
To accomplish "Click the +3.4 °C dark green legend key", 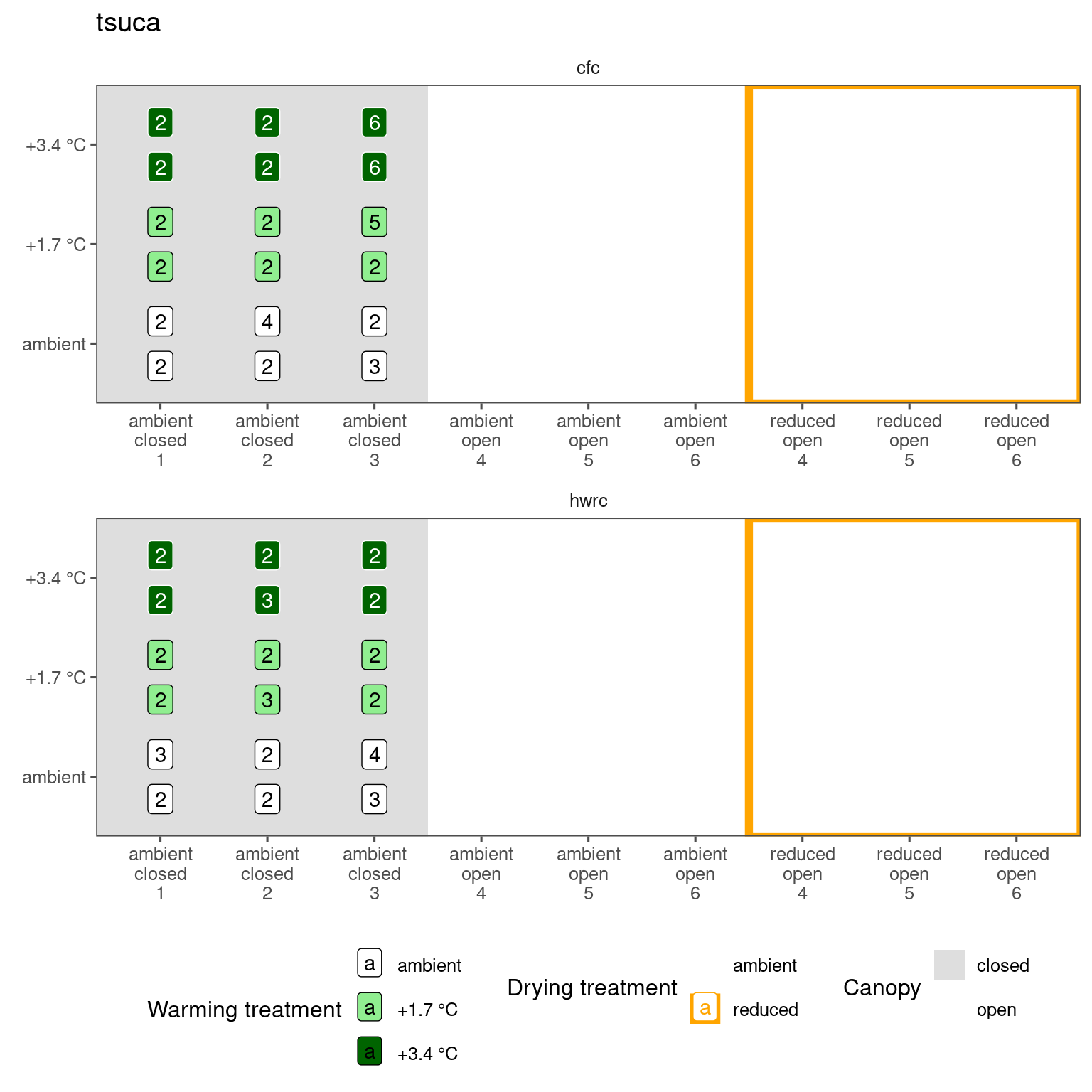I will [x=370, y=1051].
